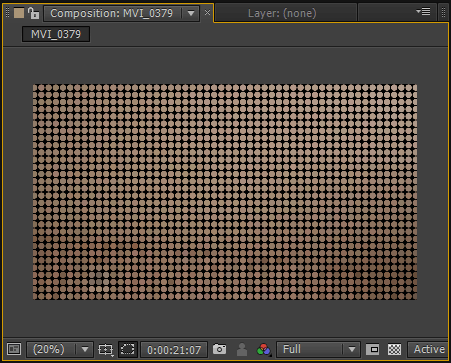Click the current time 0:00:21:07

click(174, 350)
